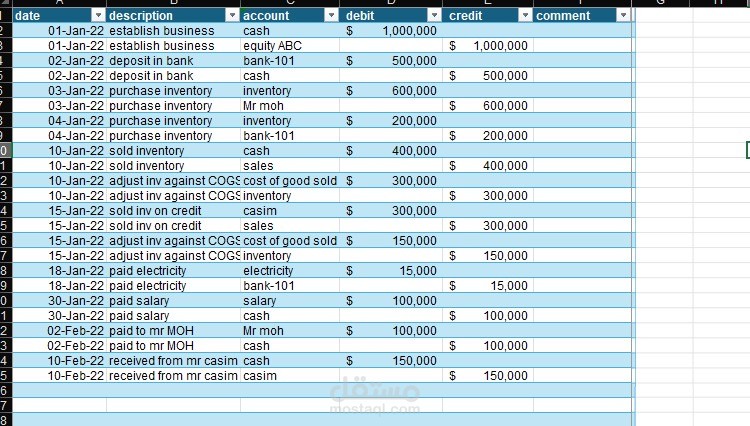The image size is (750, 426).
Task: Click the debit 100,000 cell on 02-Feb-22
Action: (x=391, y=331)
